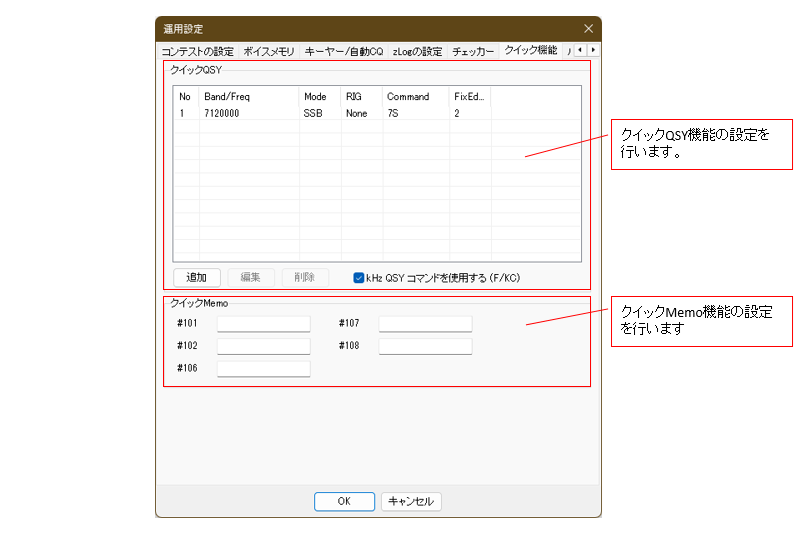
Task: Select the クイック機能 tab
Action: point(530,50)
